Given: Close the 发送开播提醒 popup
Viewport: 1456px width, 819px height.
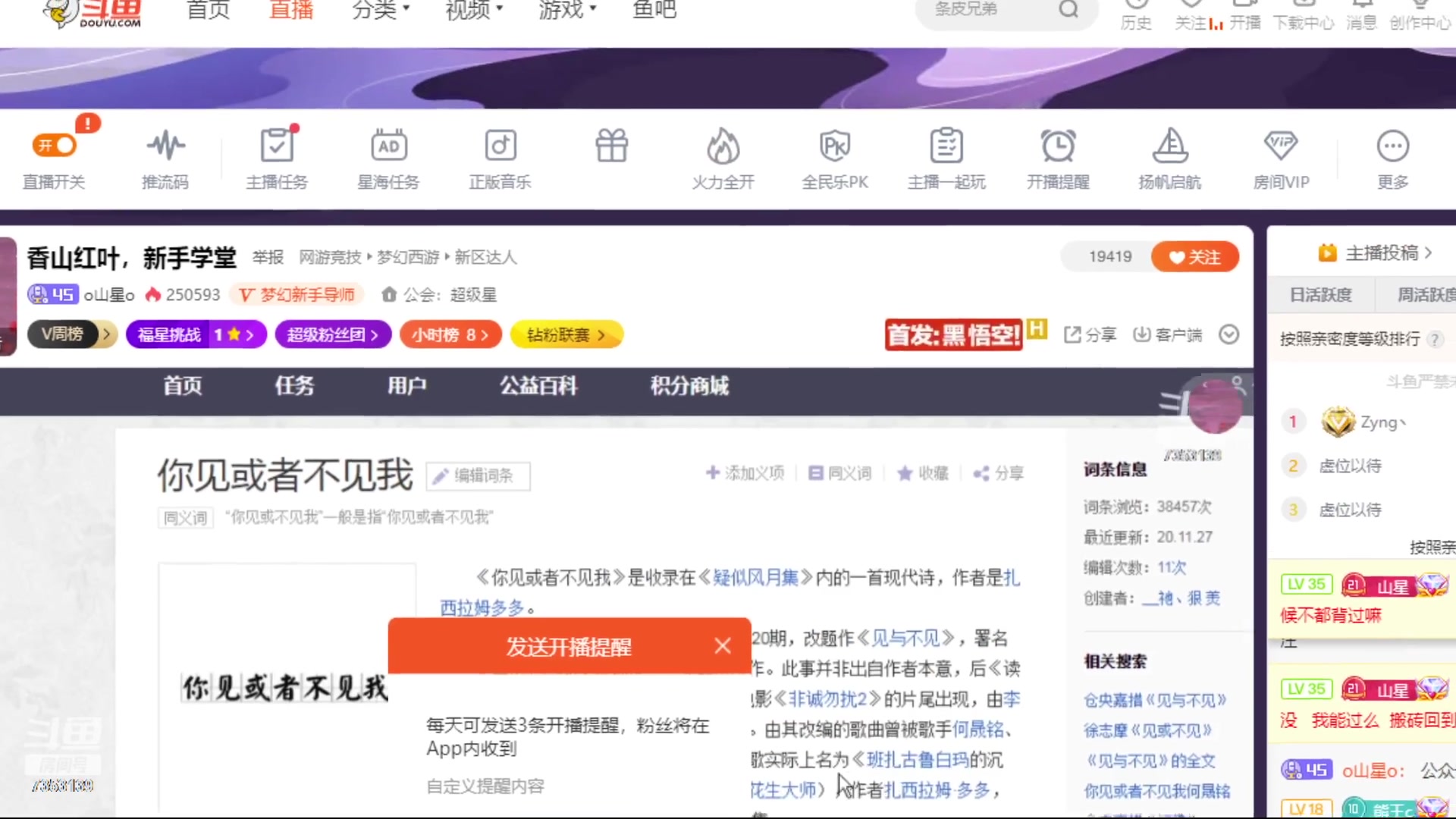Looking at the screenshot, I should [723, 646].
